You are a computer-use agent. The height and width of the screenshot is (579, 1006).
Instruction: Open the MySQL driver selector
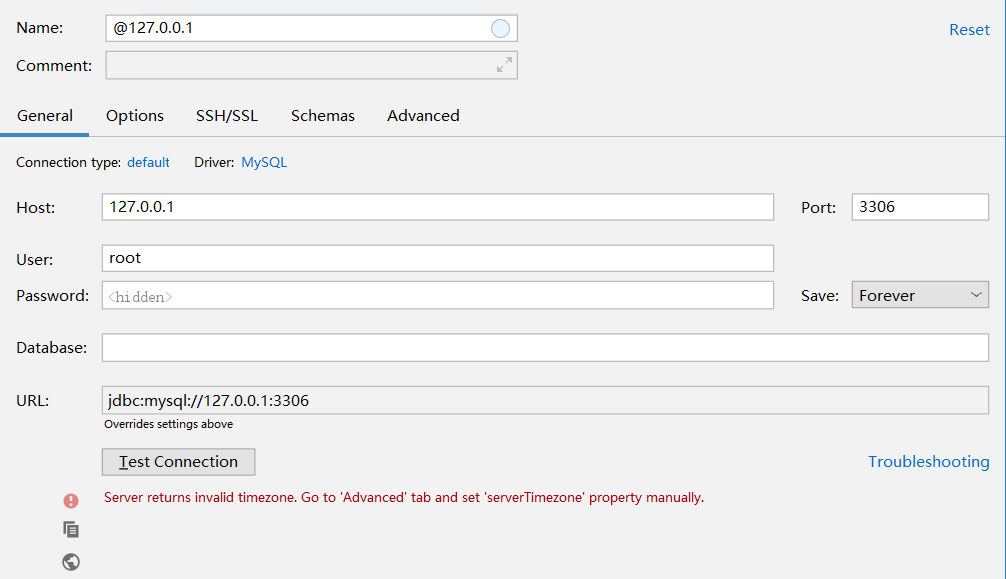point(263,161)
